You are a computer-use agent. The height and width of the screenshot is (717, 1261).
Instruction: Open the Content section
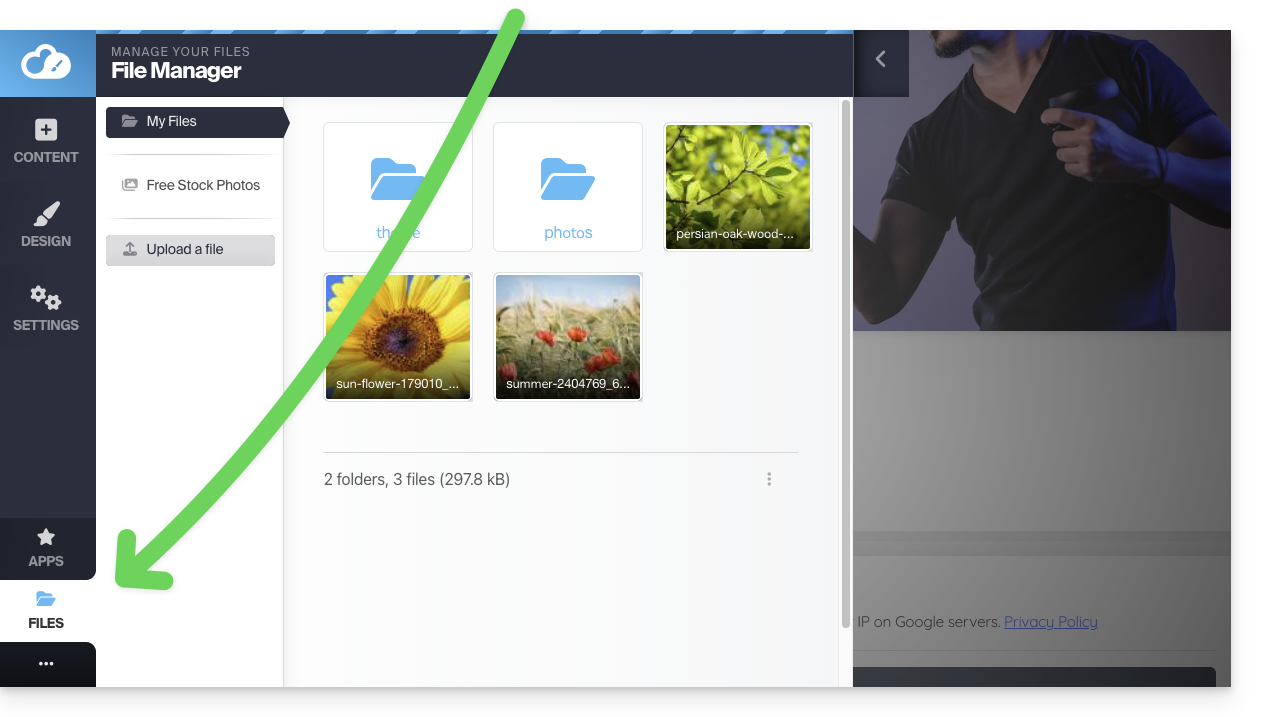(x=46, y=141)
